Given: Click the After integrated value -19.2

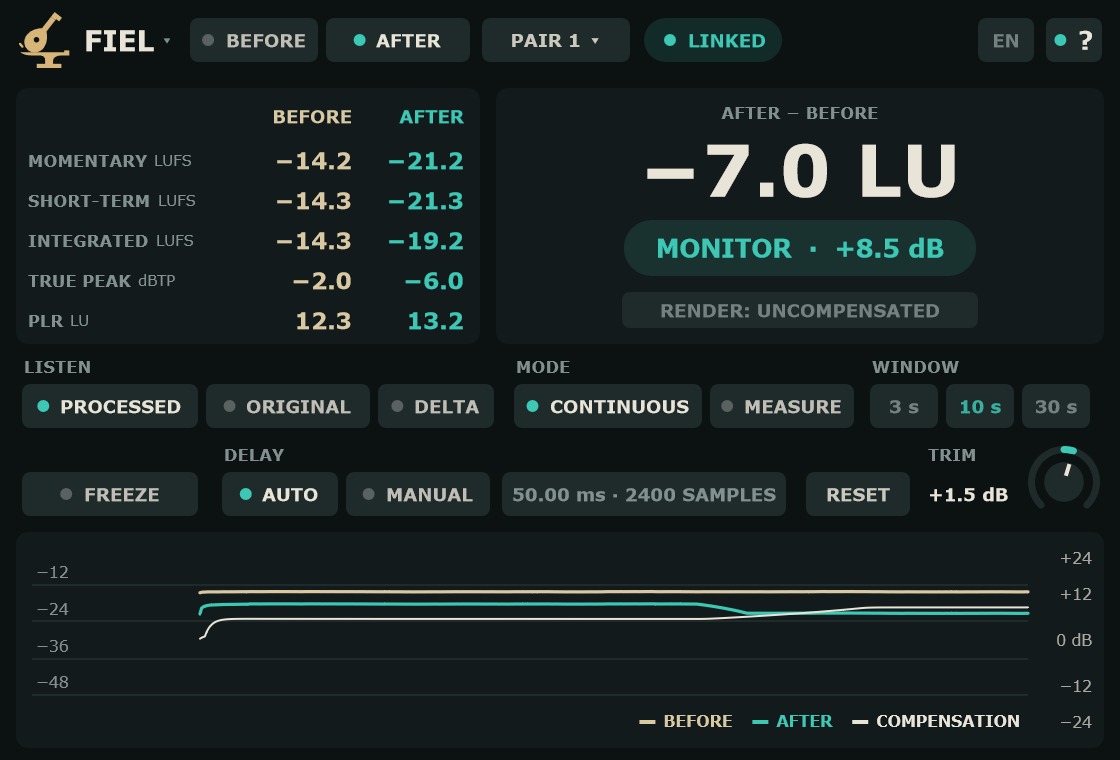Looking at the screenshot, I should point(426,241).
